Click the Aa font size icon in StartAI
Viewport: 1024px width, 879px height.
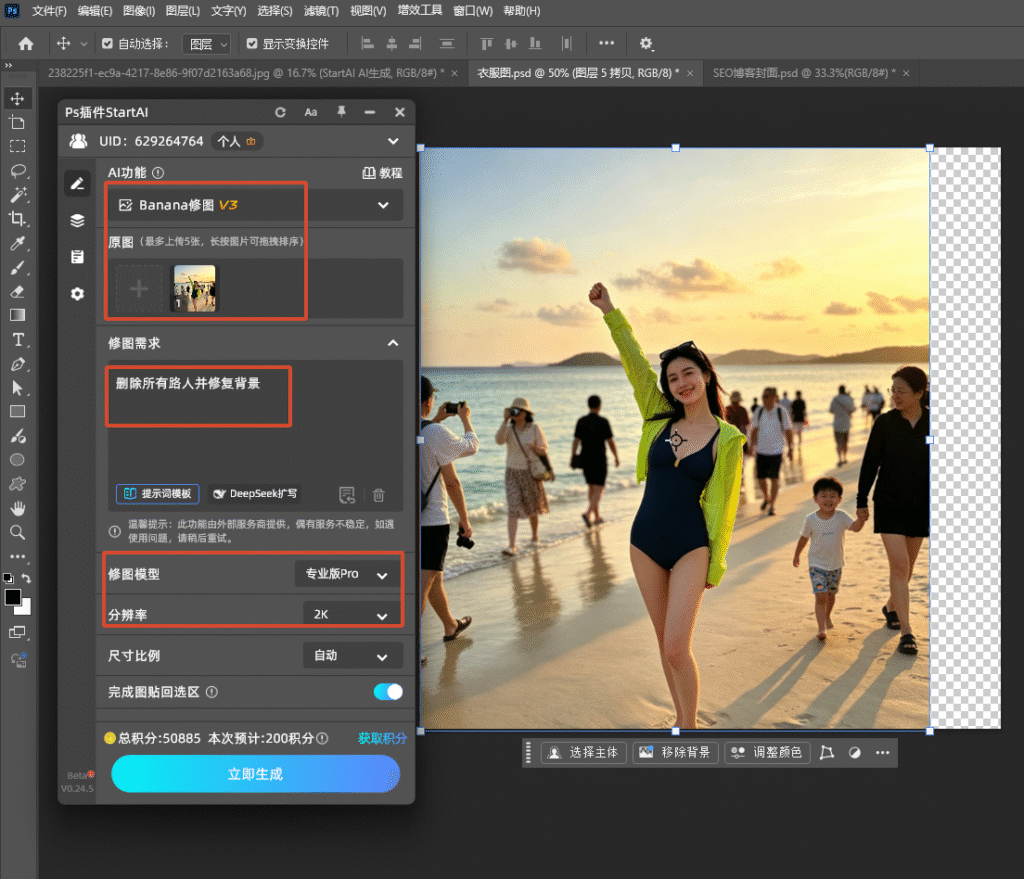pyautogui.click(x=311, y=112)
